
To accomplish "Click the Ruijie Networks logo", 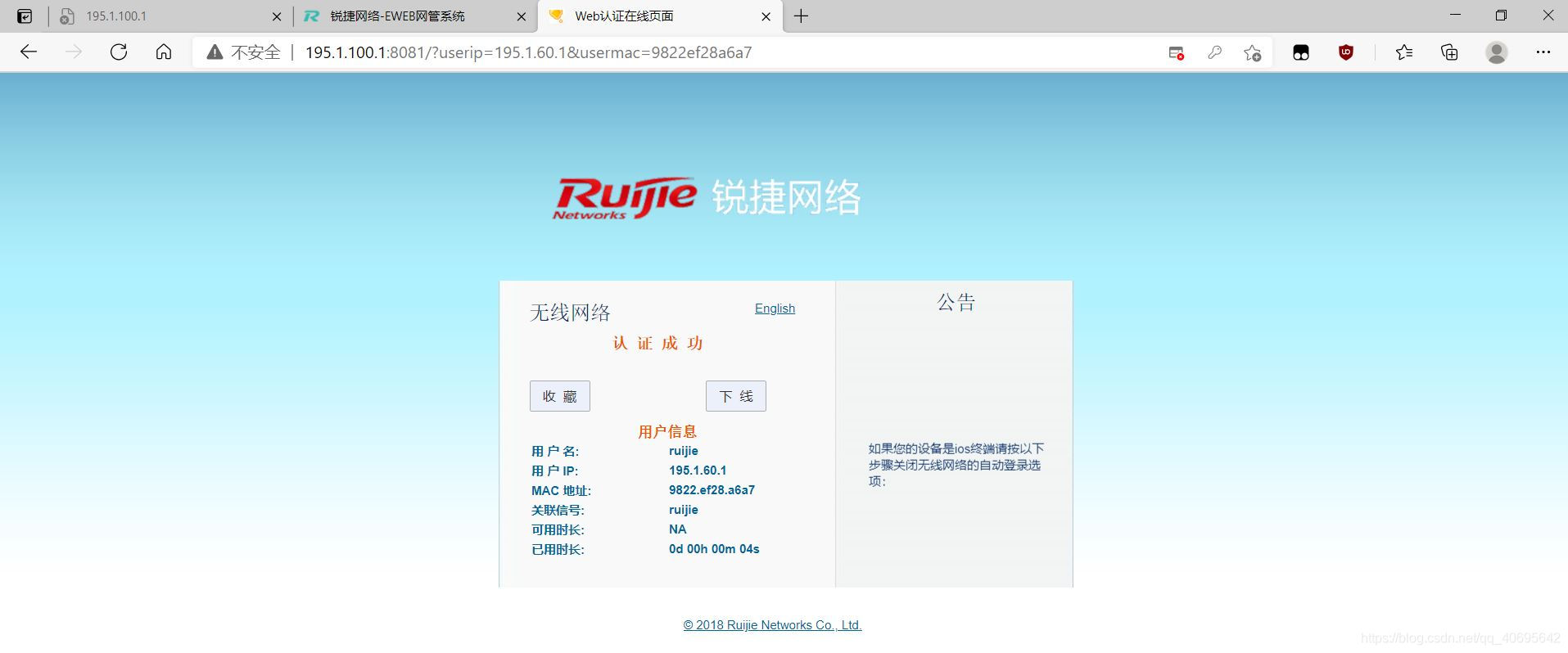I will coord(707,198).
